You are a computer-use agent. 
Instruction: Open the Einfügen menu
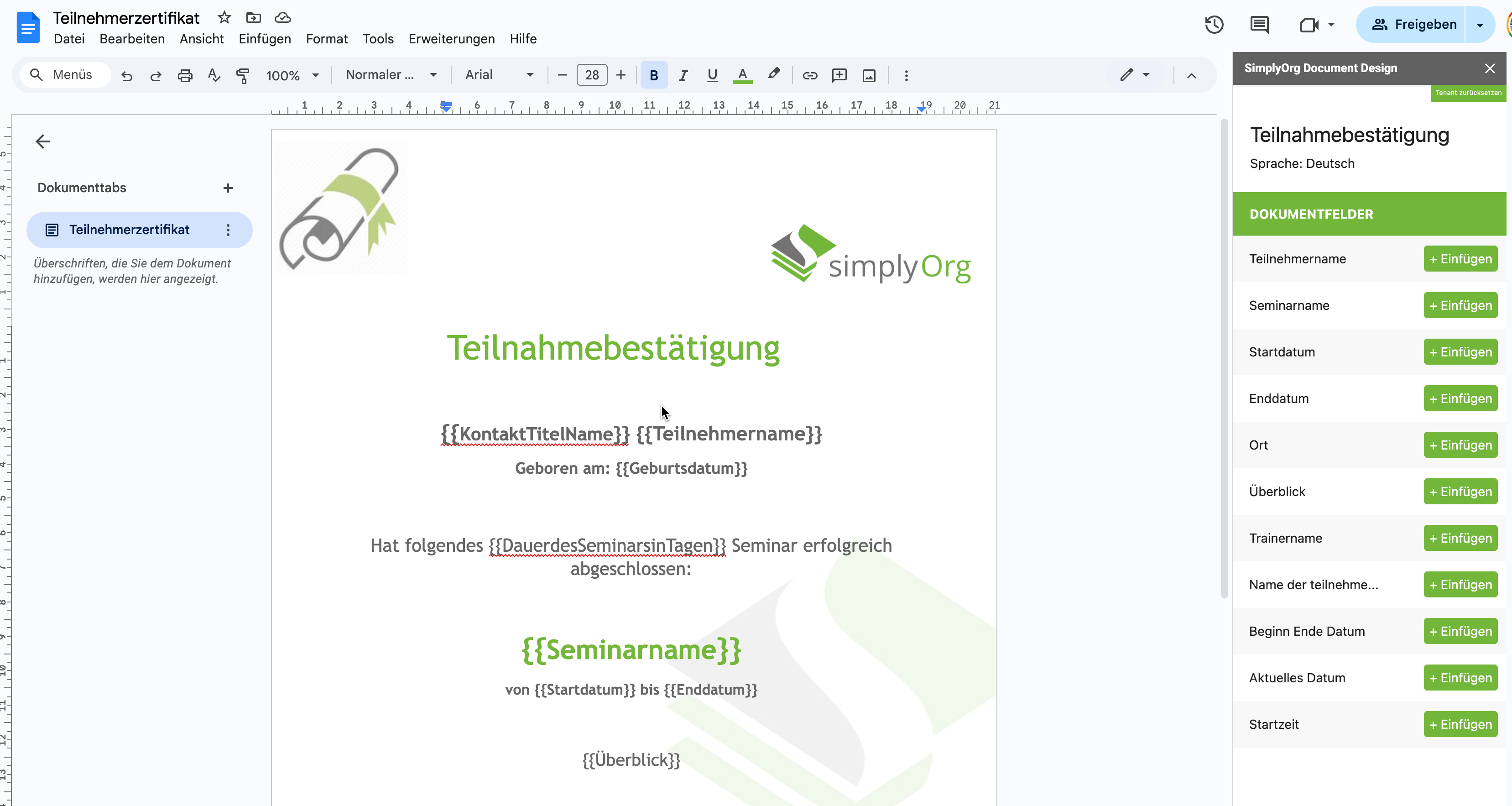264,39
